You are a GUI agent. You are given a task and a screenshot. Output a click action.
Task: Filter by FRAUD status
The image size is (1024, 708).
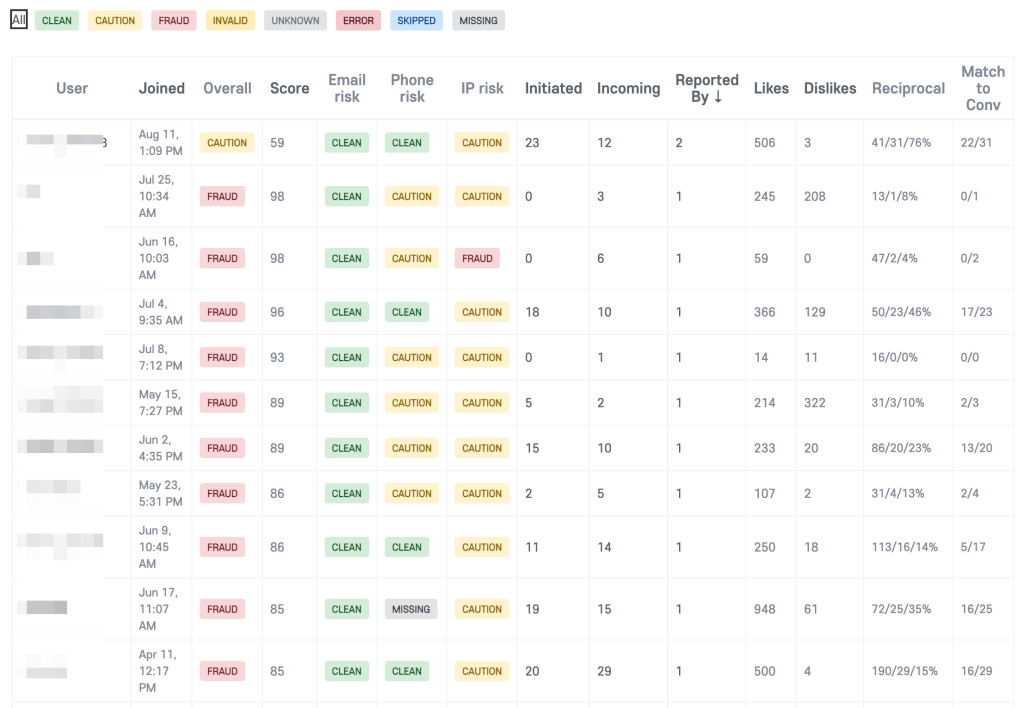click(x=174, y=20)
